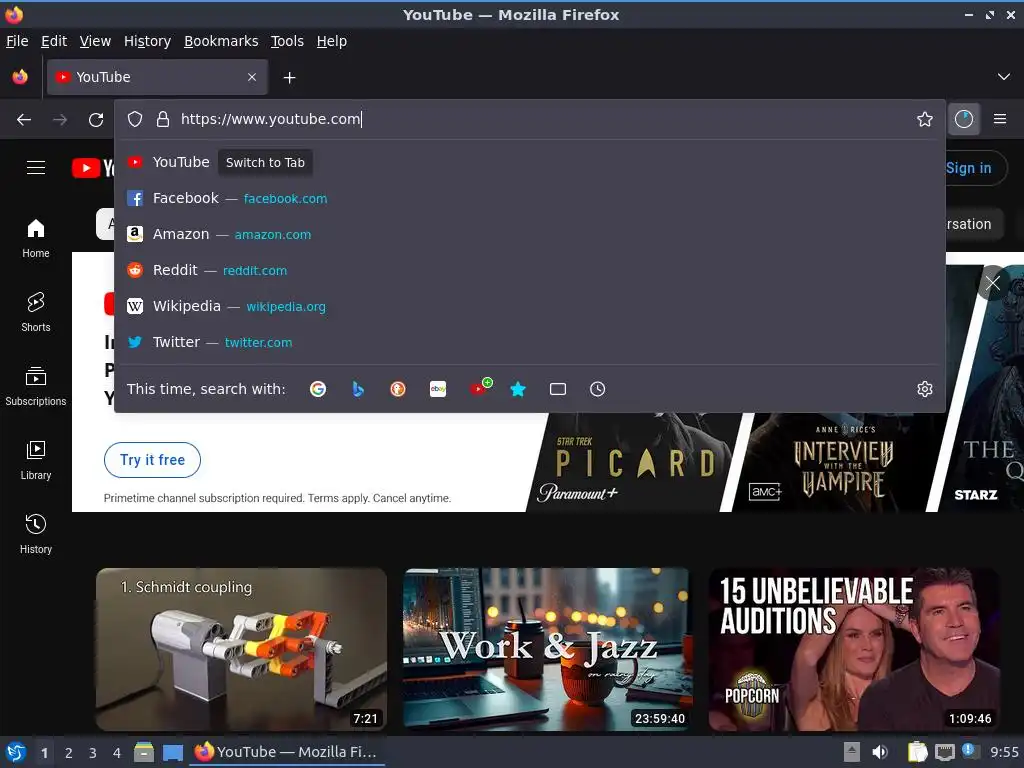This screenshot has width=1024, height=768.
Task: Open the Help menu
Action: (332, 41)
